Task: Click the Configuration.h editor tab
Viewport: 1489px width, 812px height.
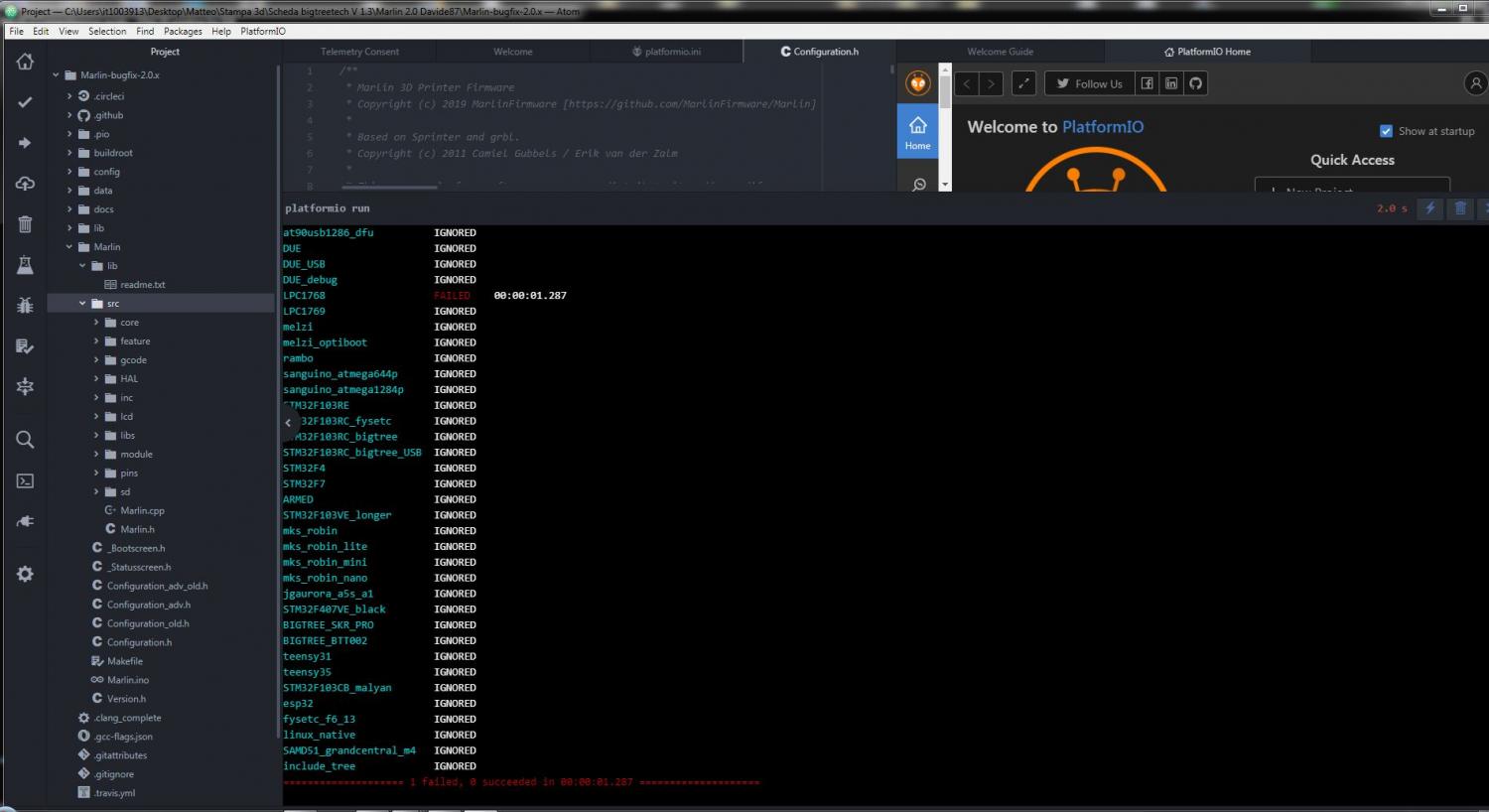Action: (x=820, y=52)
